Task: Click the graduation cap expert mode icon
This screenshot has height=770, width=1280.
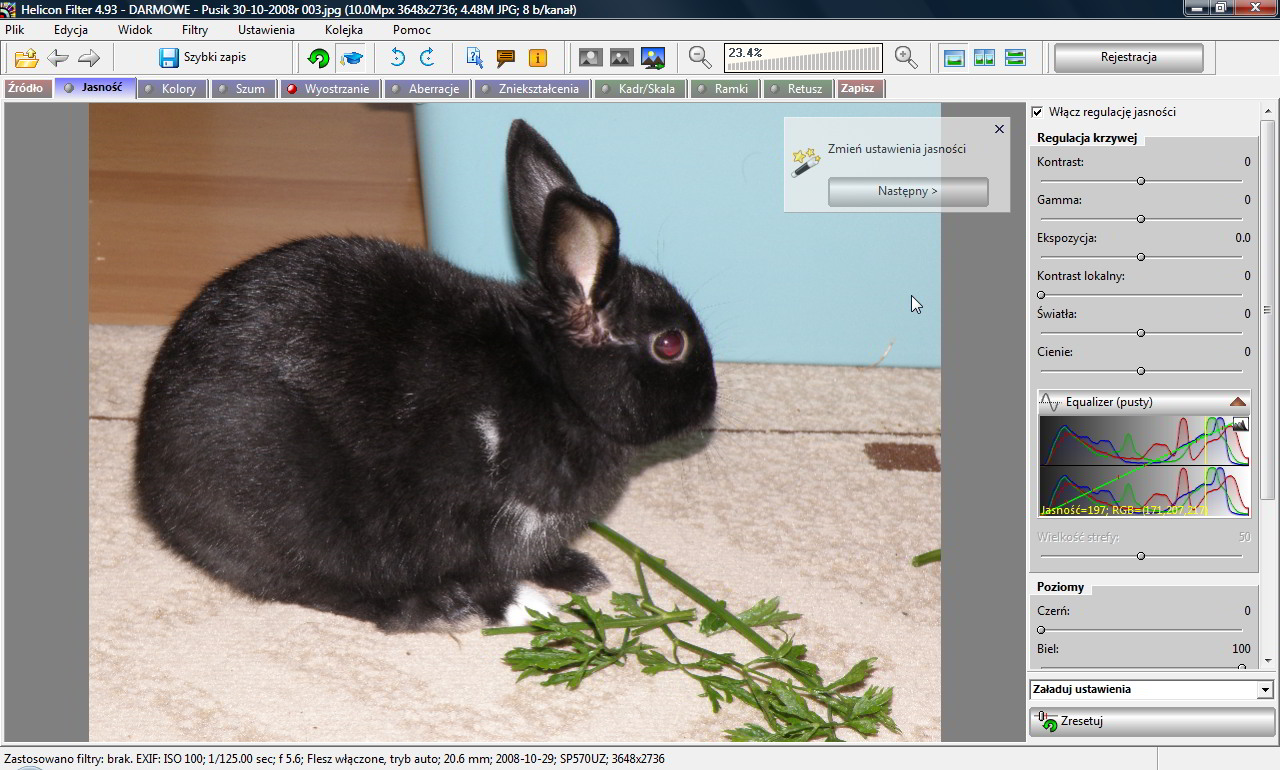Action: coord(350,58)
